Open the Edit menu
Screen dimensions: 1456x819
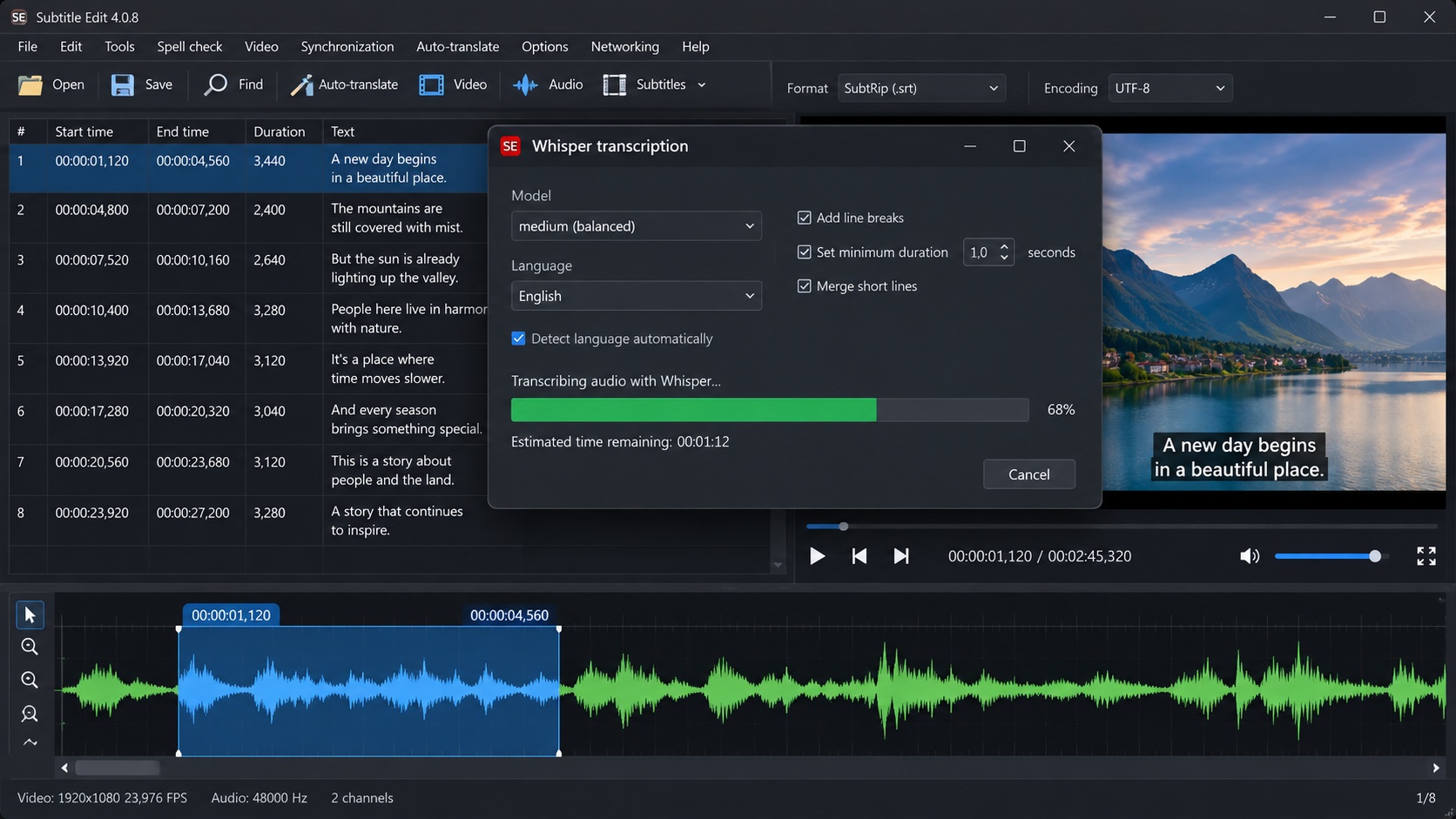71,46
